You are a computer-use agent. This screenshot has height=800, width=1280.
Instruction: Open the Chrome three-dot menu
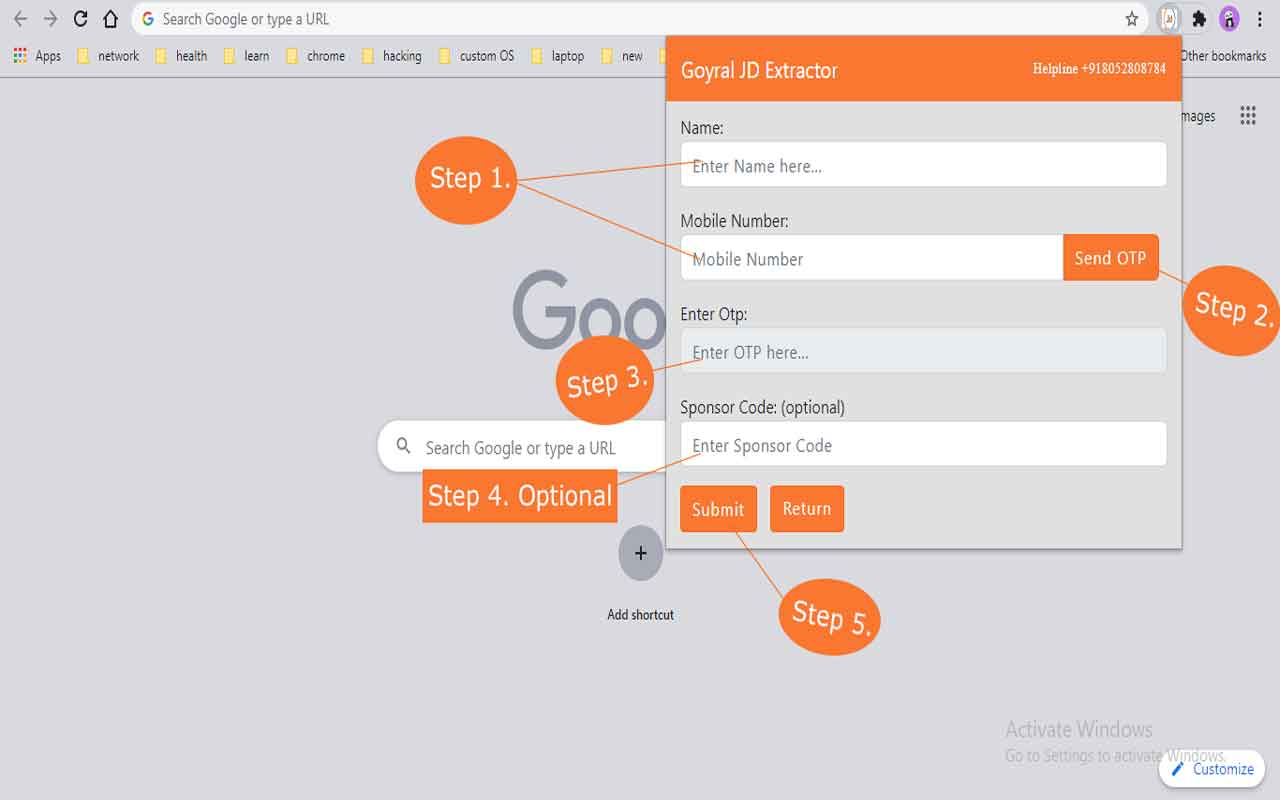1260,19
